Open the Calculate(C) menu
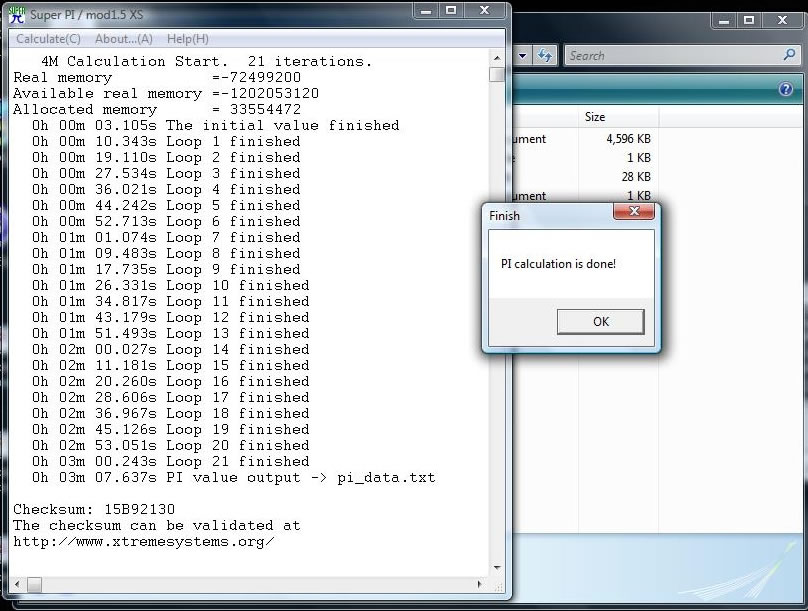 48,39
